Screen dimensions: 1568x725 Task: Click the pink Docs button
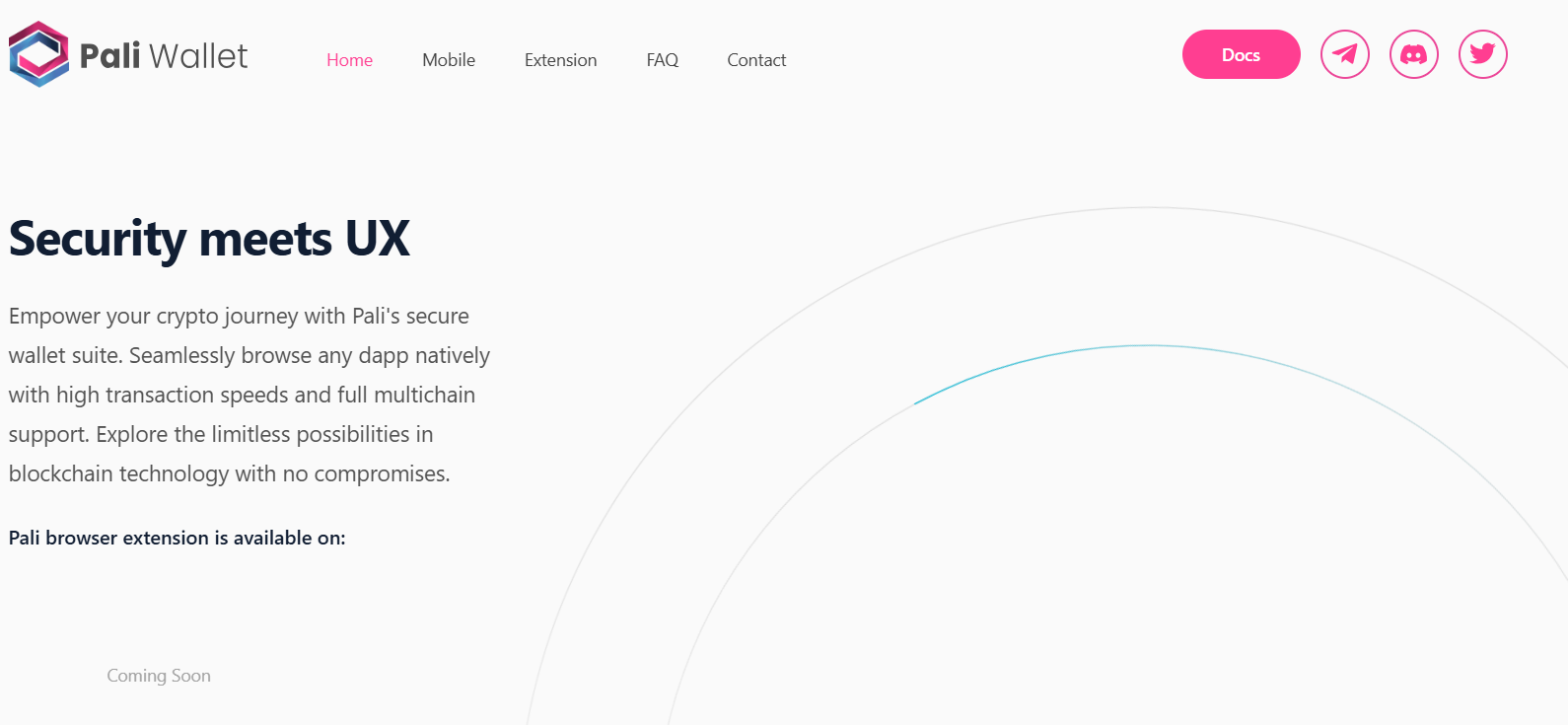[x=1242, y=54]
